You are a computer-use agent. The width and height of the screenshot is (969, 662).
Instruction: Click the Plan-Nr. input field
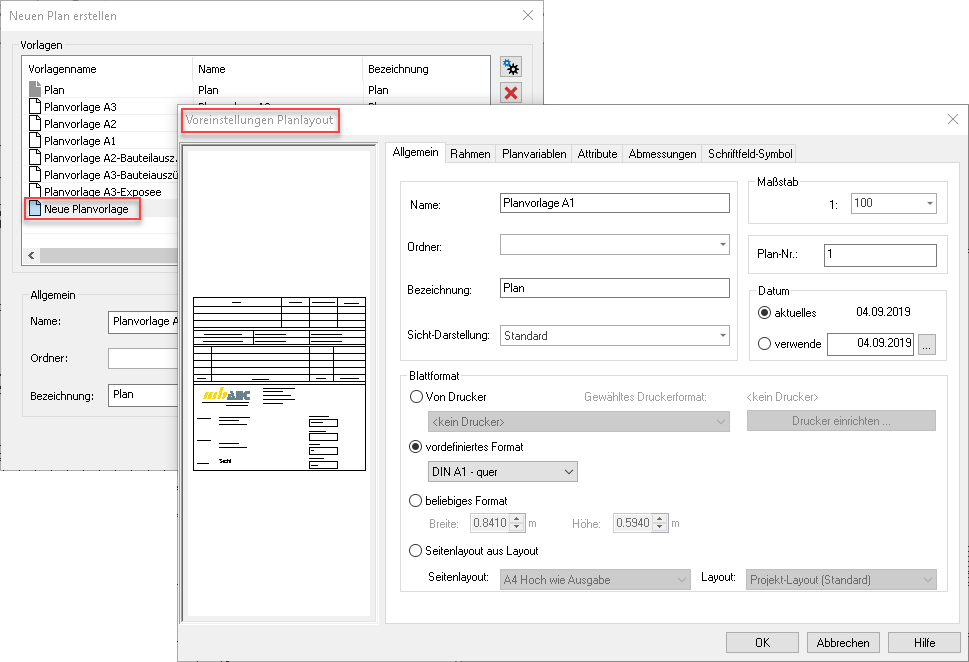coord(880,255)
